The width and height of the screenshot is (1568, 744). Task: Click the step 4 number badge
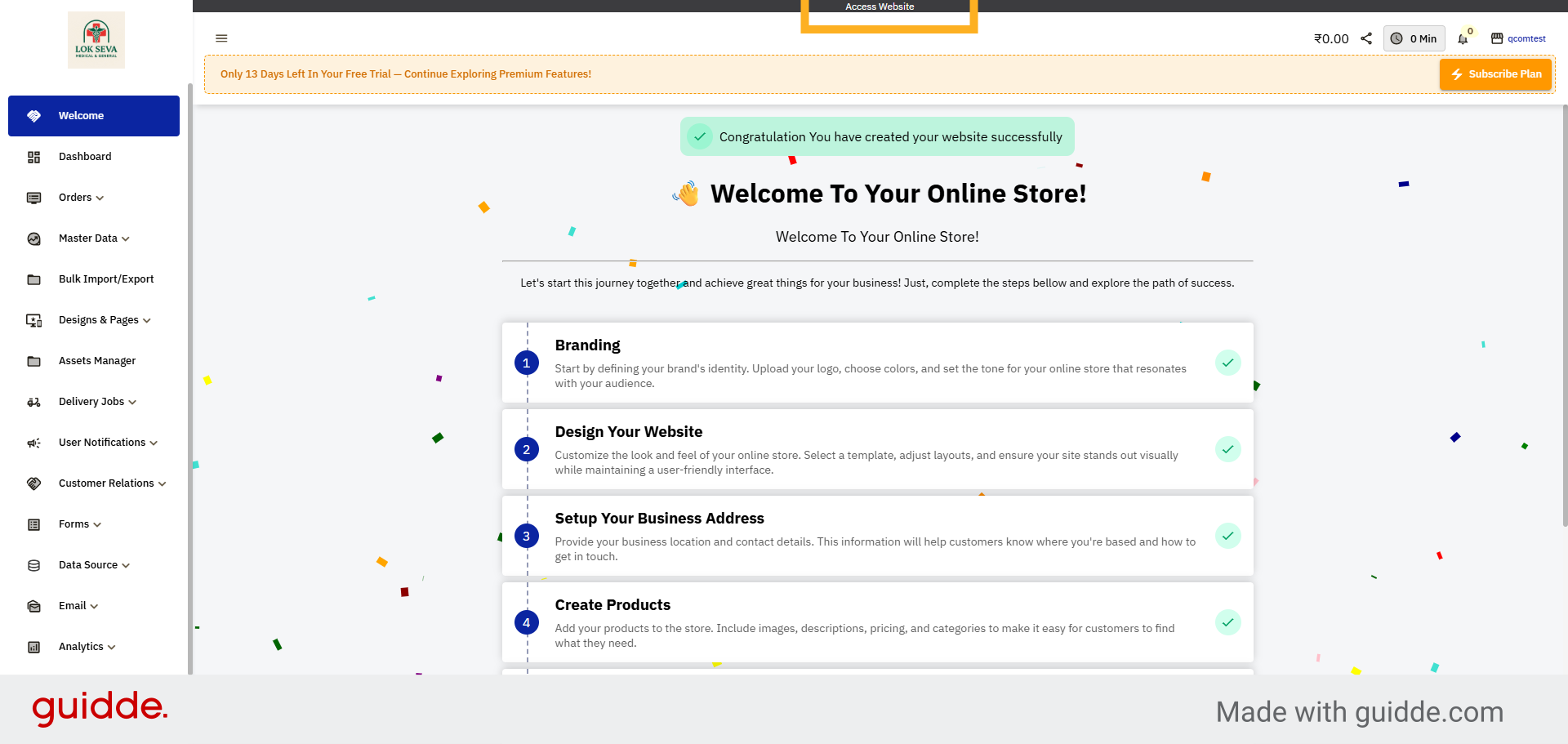pos(527,622)
